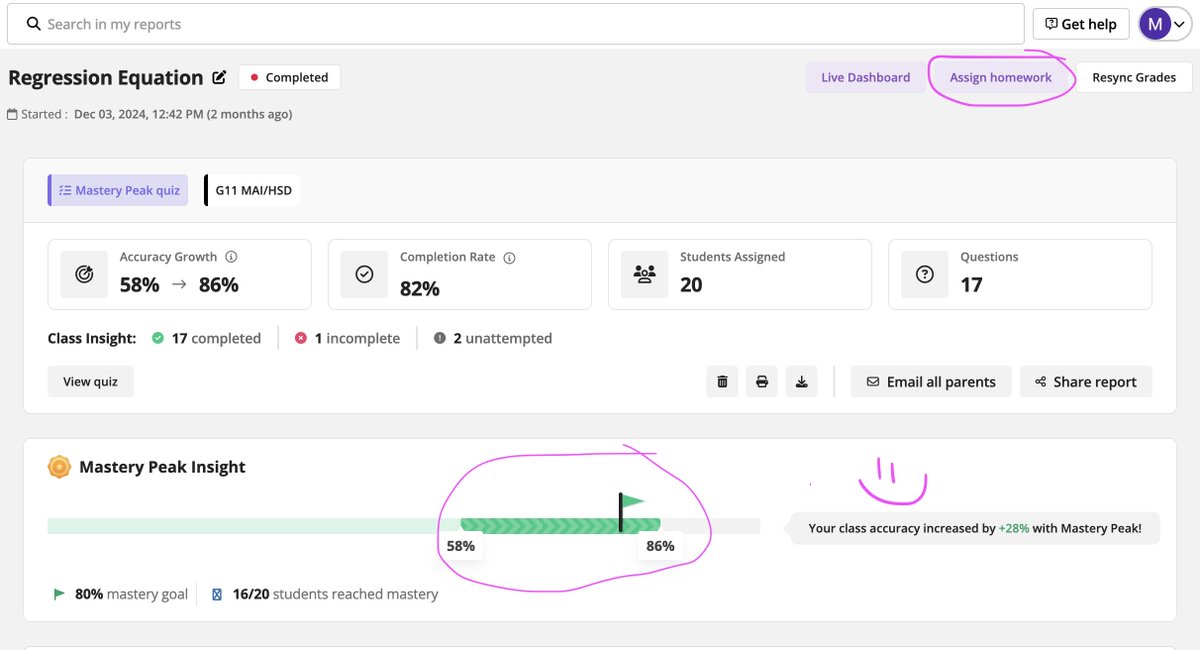
Task: Click the 17 completed insight text
Action: click(x=216, y=338)
